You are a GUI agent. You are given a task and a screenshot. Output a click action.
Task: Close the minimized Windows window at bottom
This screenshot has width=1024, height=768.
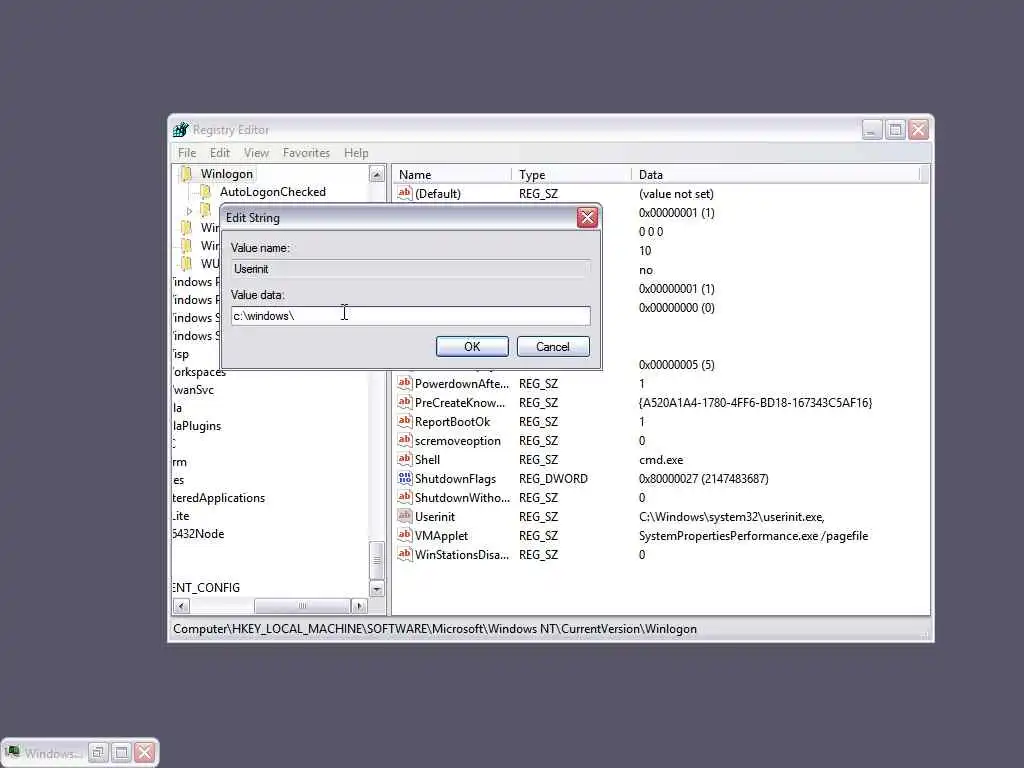coord(145,753)
